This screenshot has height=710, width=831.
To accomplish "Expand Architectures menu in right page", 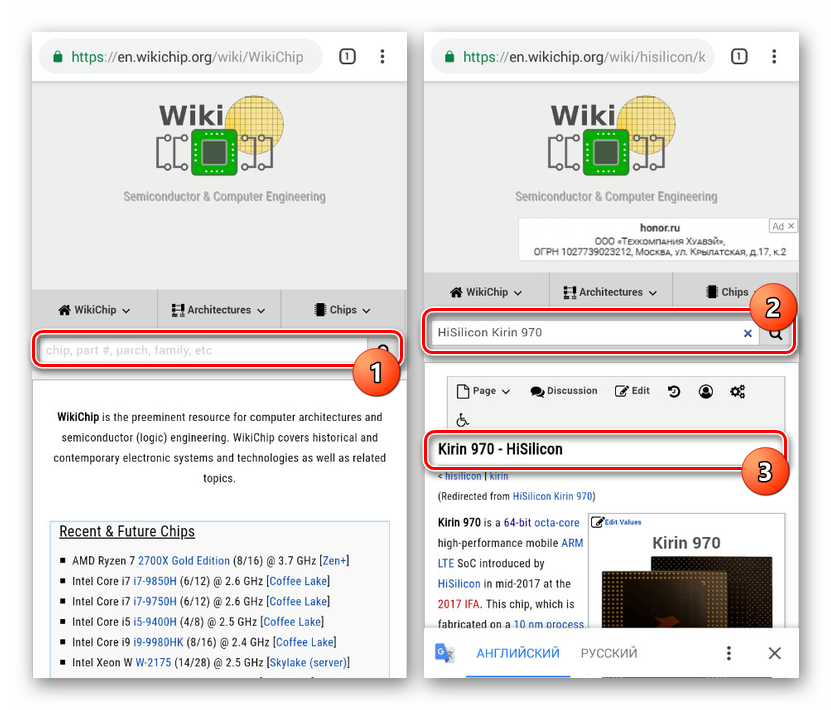I will pyautogui.click(x=610, y=292).
